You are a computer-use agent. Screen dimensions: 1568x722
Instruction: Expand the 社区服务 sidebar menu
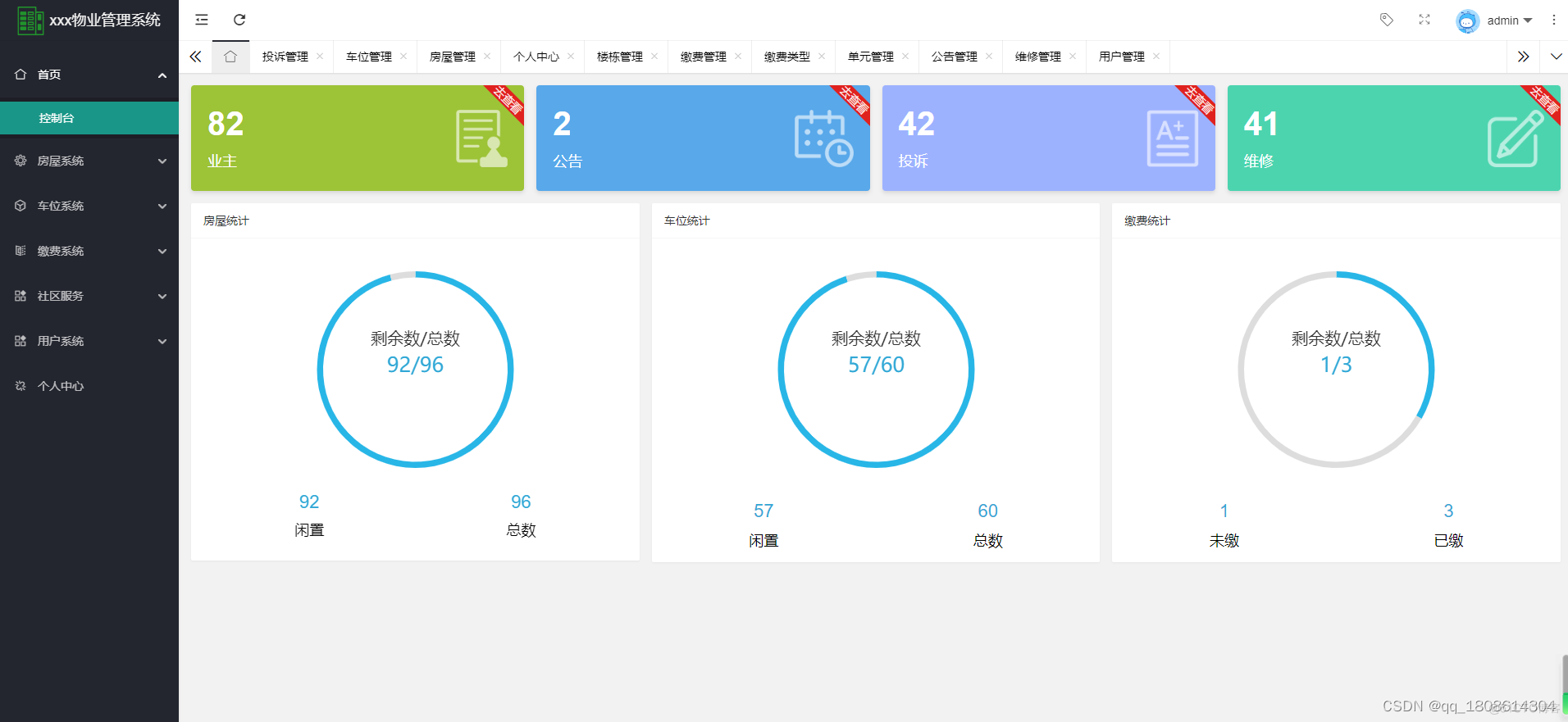89,296
